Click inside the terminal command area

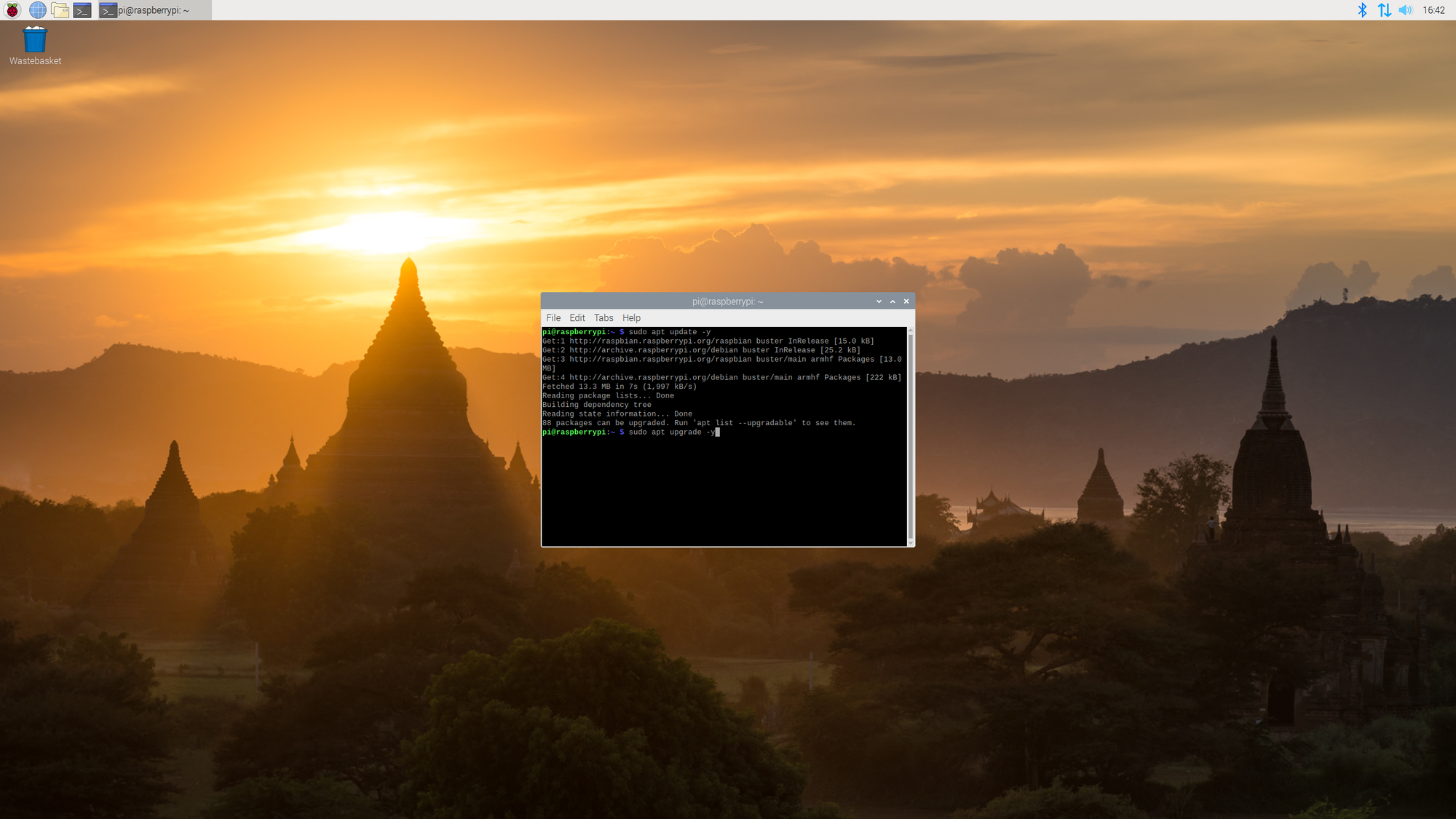pos(724,488)
